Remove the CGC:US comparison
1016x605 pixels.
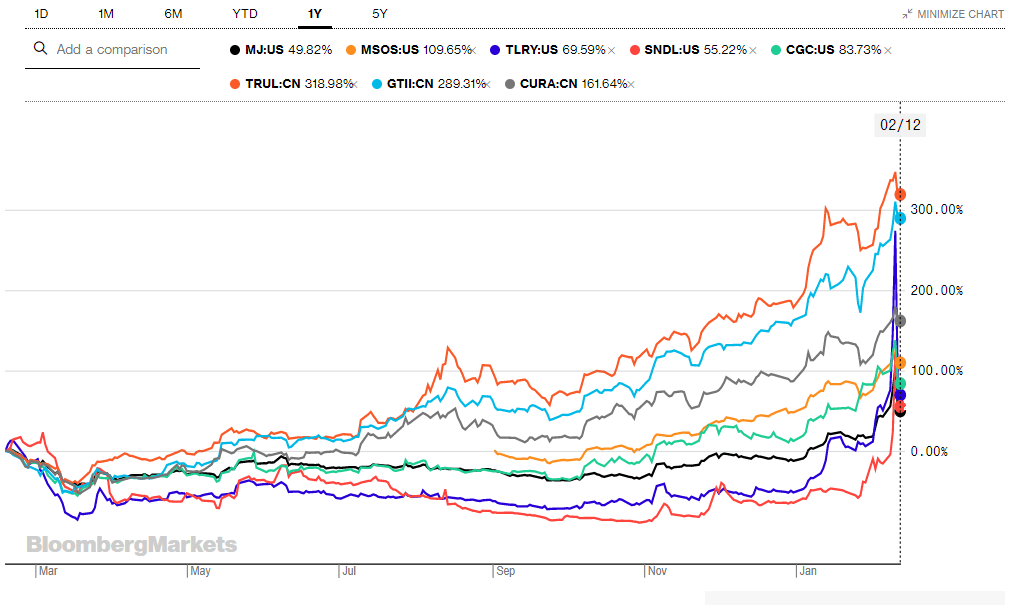(x=888, y=51)
